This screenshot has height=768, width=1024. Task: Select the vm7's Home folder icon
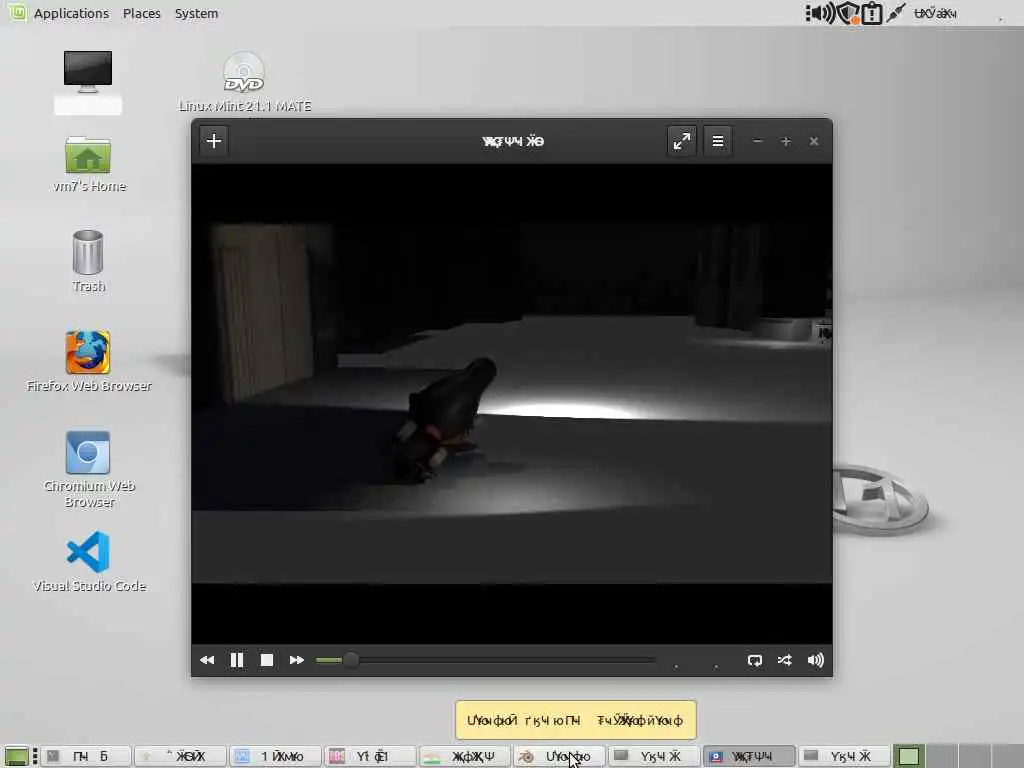89,164
